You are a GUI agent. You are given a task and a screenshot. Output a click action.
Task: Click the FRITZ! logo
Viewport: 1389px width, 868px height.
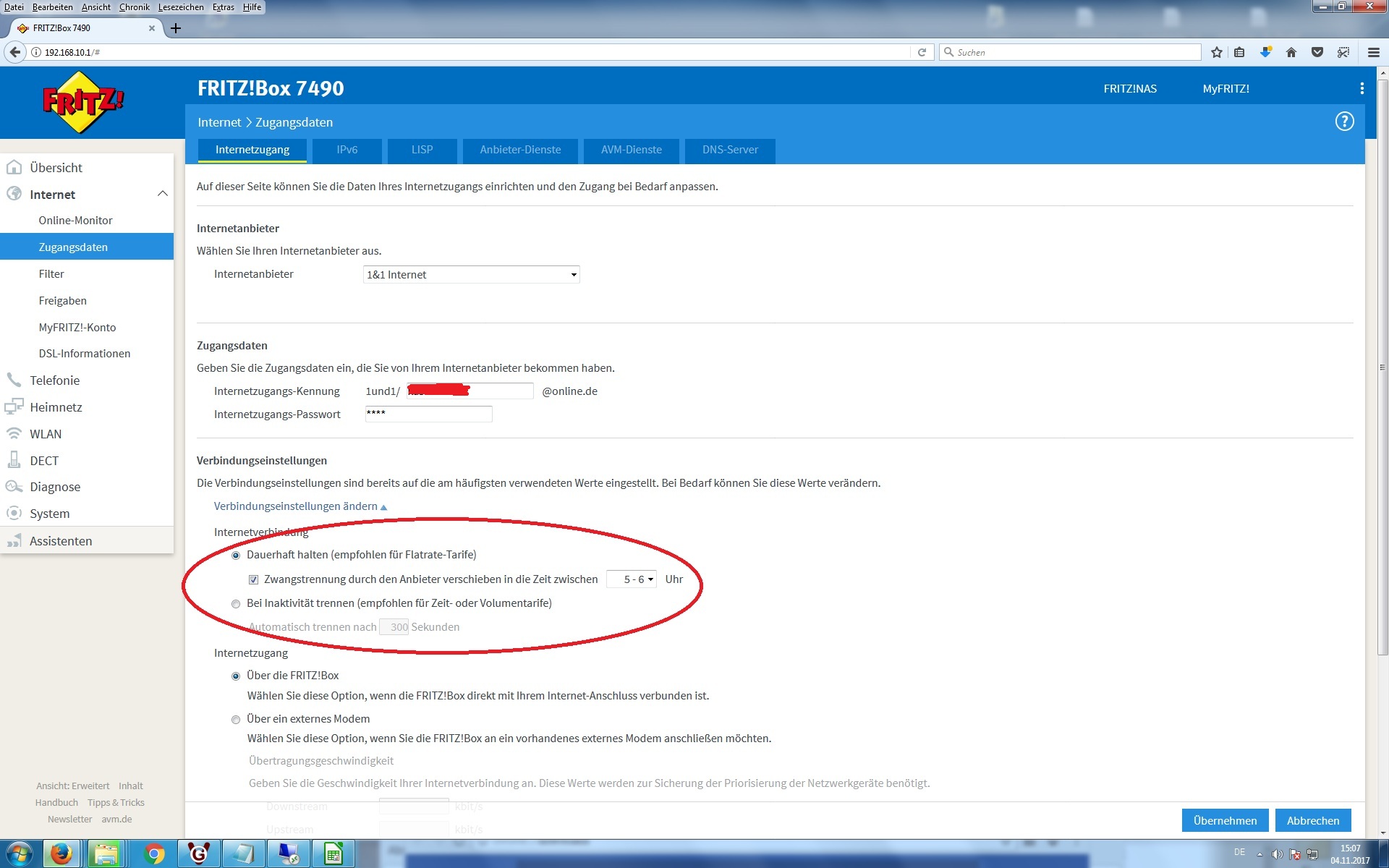coord(84,103)
